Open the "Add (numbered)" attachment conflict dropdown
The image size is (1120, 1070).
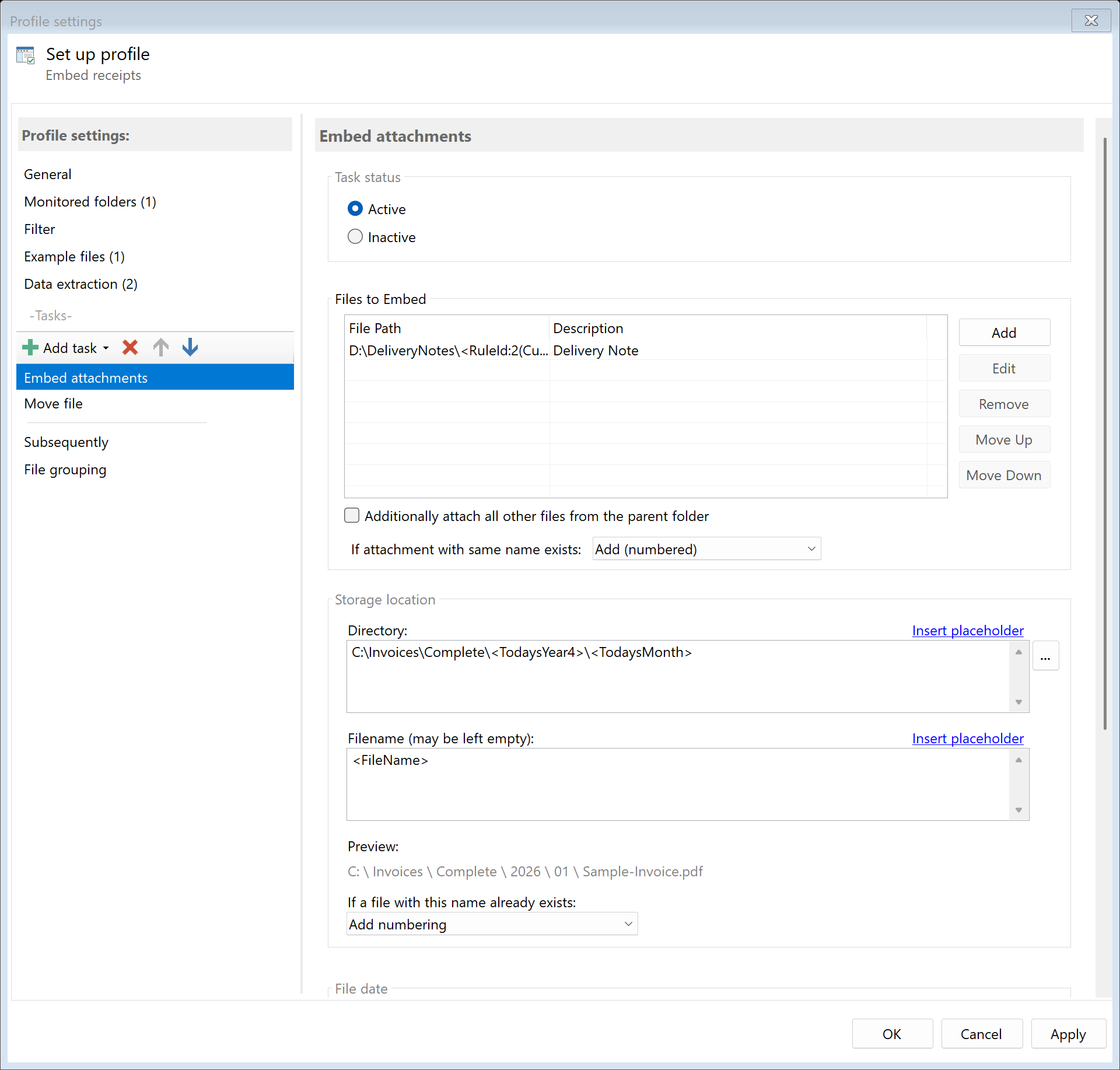click(706, 548)
